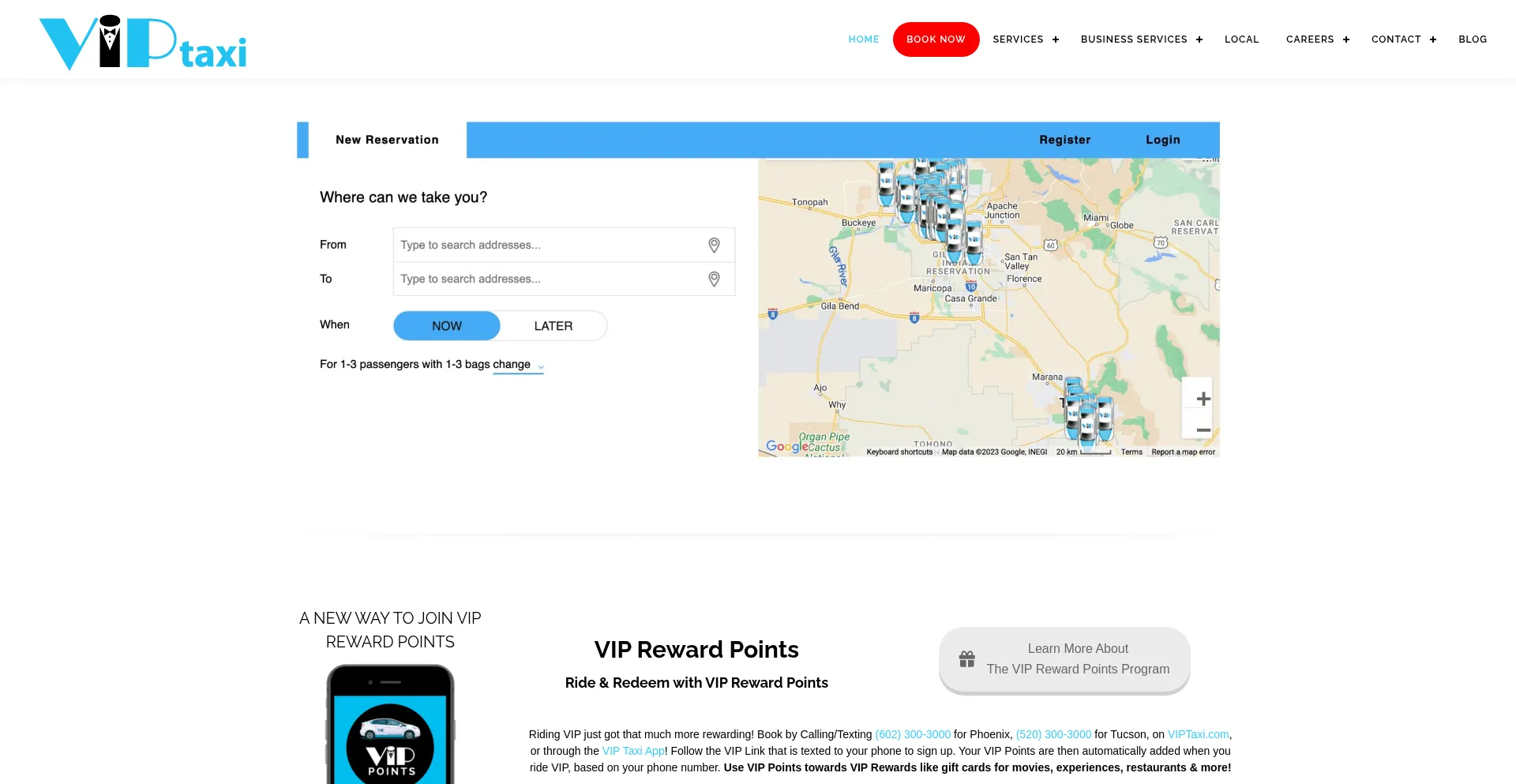
Task: Expand Business Services plus icon
Action: [x=1199, y=39]
